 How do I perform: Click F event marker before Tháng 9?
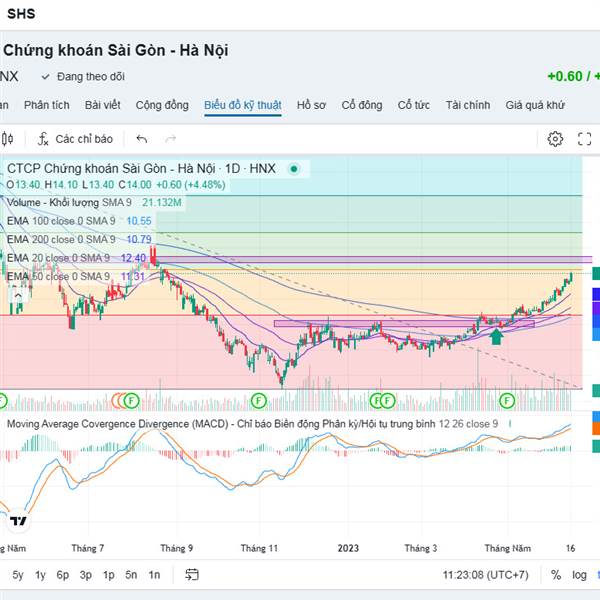click(132, 401)
